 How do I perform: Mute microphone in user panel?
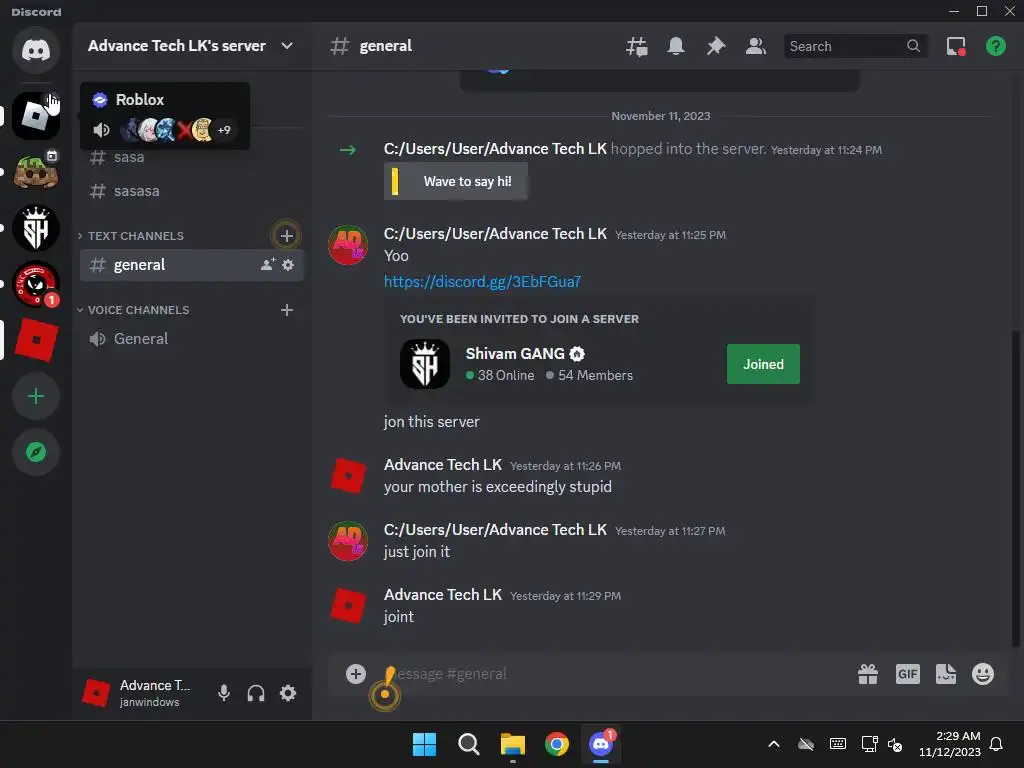coord(224,693)
